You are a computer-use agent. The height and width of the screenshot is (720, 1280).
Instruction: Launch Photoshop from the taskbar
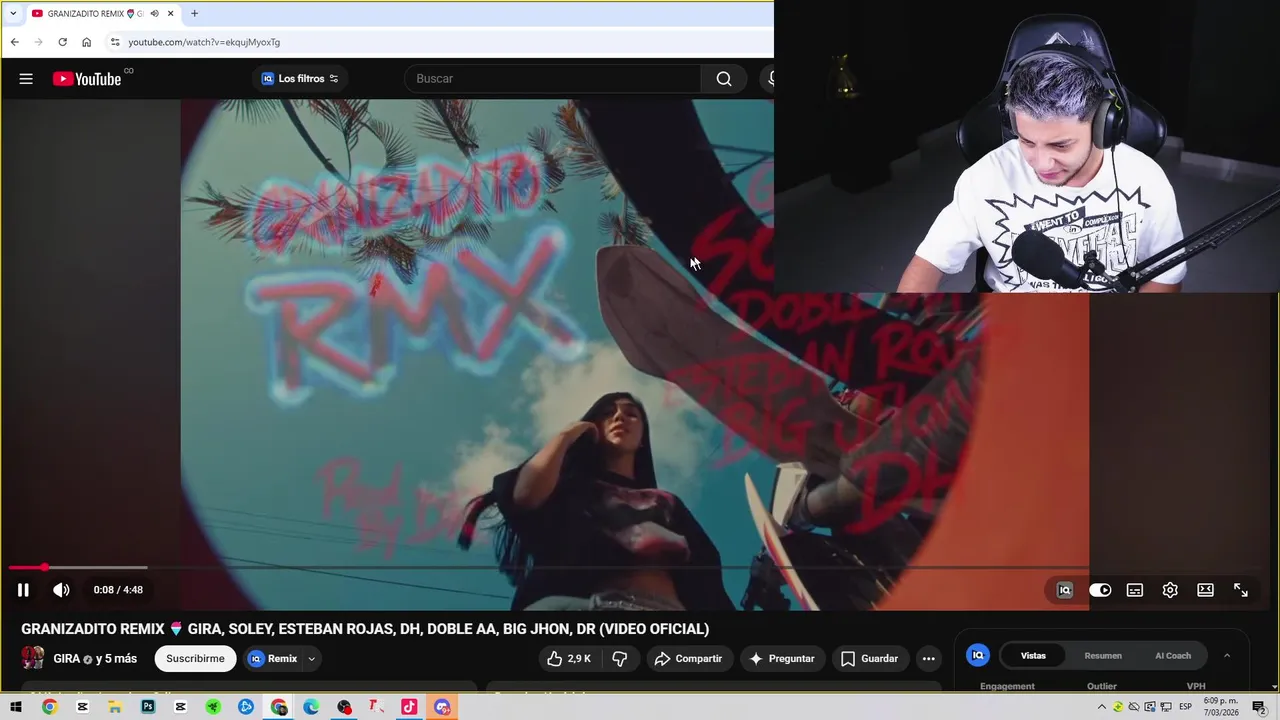click(x=148, y=707)
